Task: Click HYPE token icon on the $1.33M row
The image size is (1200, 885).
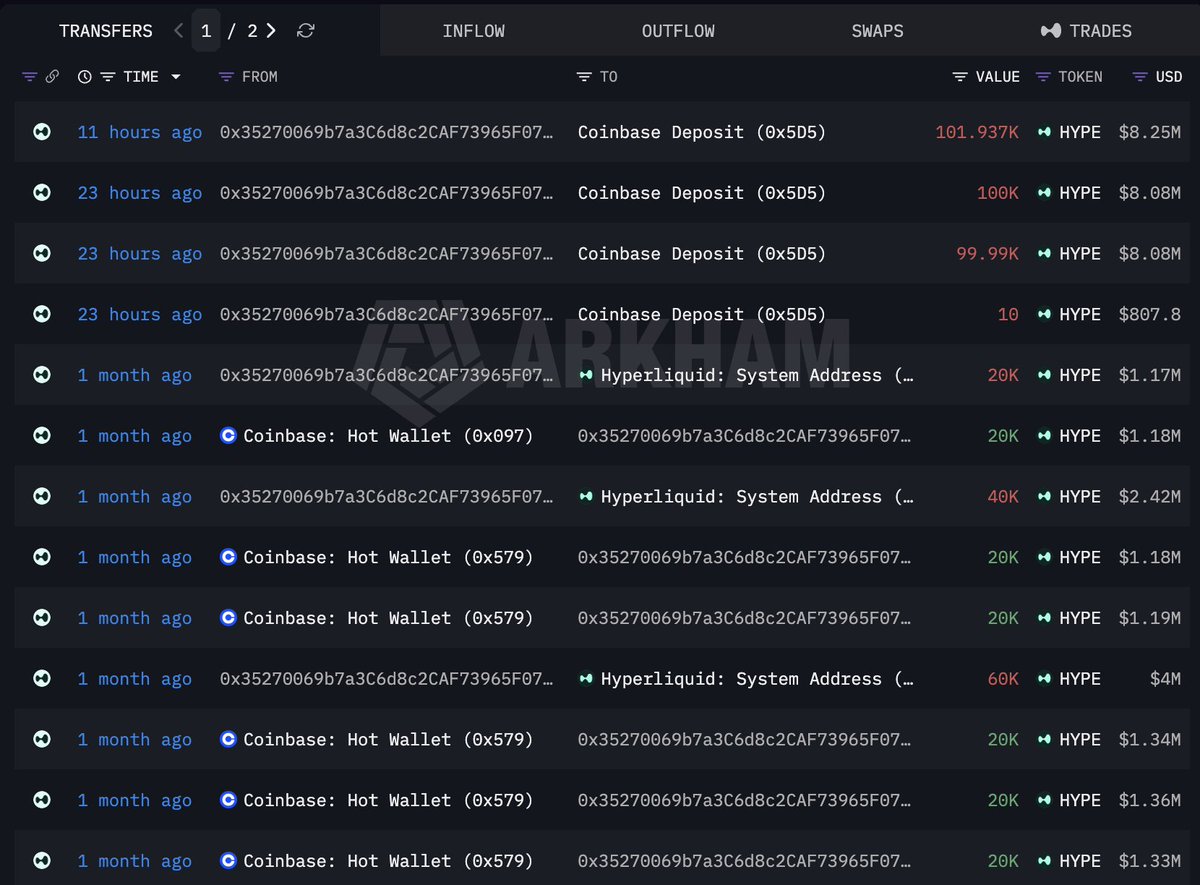Action: click(1045, 861)
